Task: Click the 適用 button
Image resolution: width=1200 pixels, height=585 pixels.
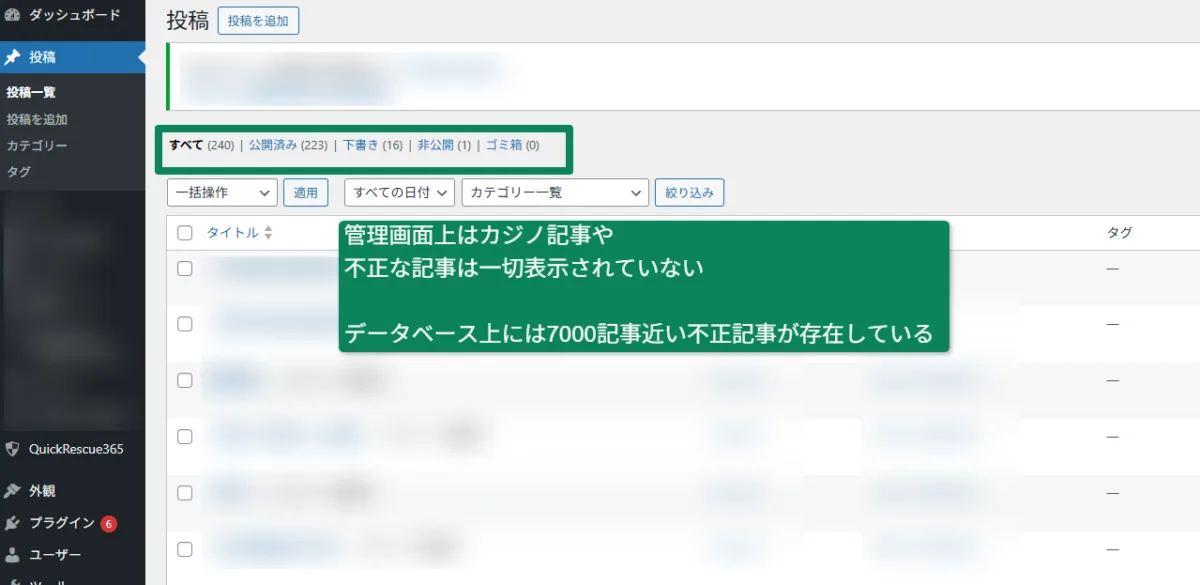Action: [306, 193]
